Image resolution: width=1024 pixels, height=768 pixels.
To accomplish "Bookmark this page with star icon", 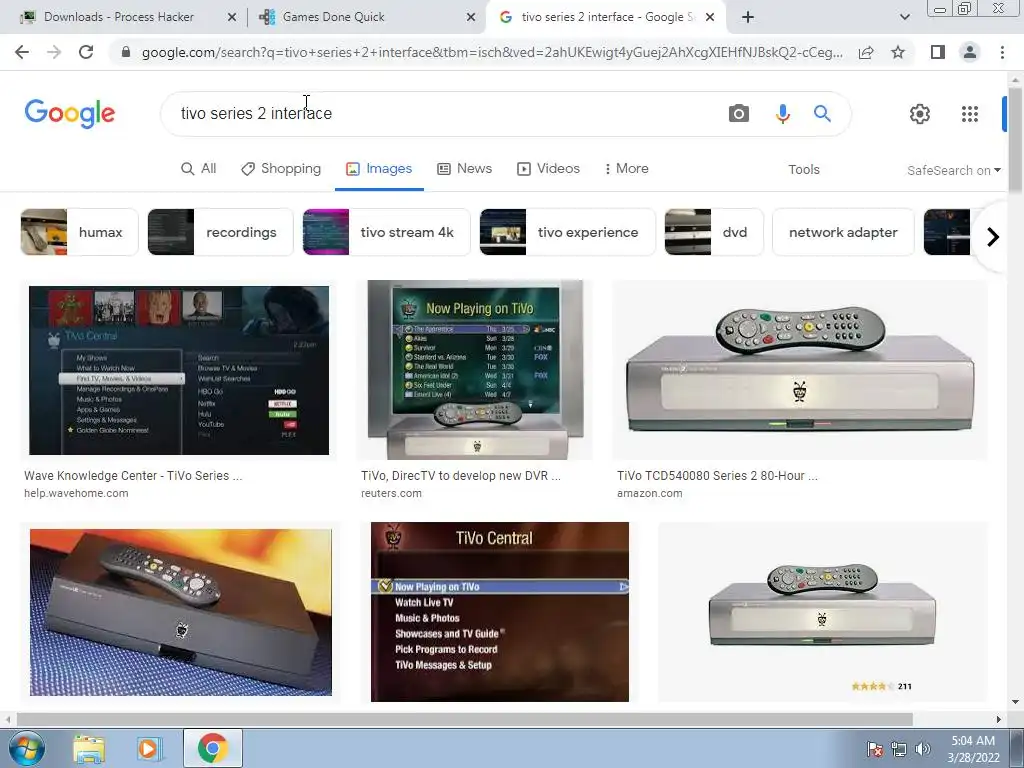I will click(x=898, y=52).
